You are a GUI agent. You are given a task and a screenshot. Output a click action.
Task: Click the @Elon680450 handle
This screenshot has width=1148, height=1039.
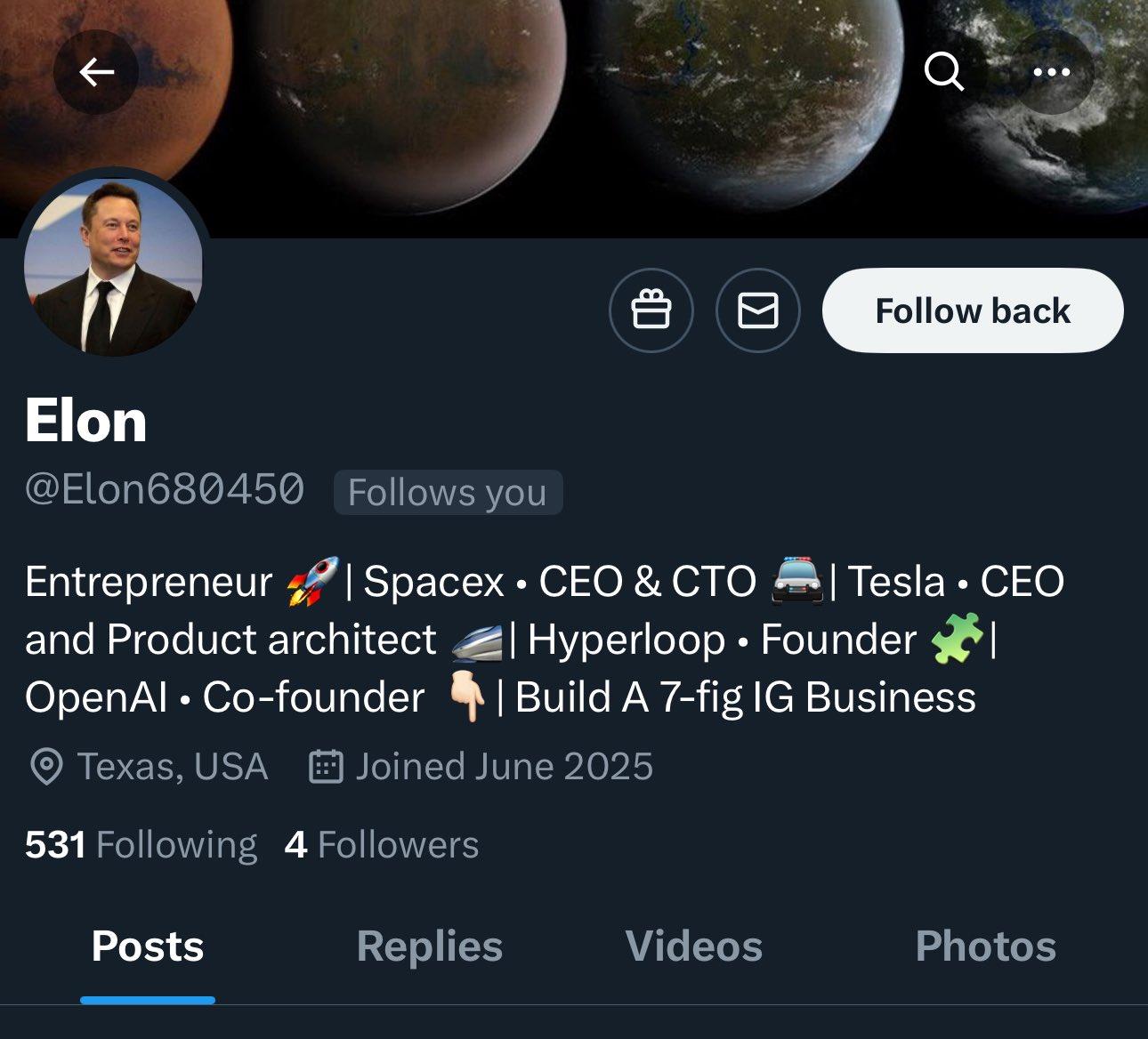(x=165, y=490)
